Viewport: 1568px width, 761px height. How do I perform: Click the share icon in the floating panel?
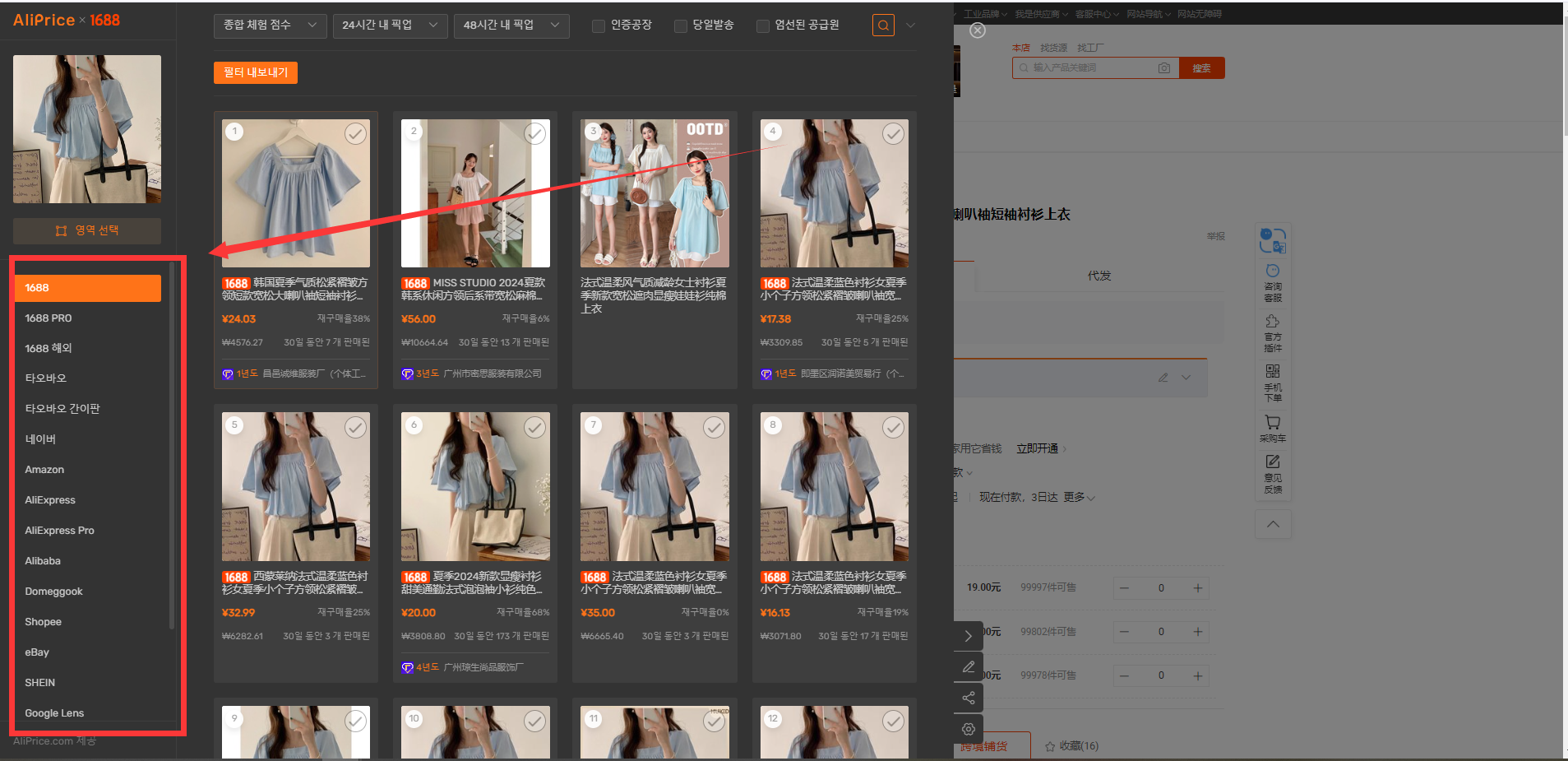pos(969,698)
